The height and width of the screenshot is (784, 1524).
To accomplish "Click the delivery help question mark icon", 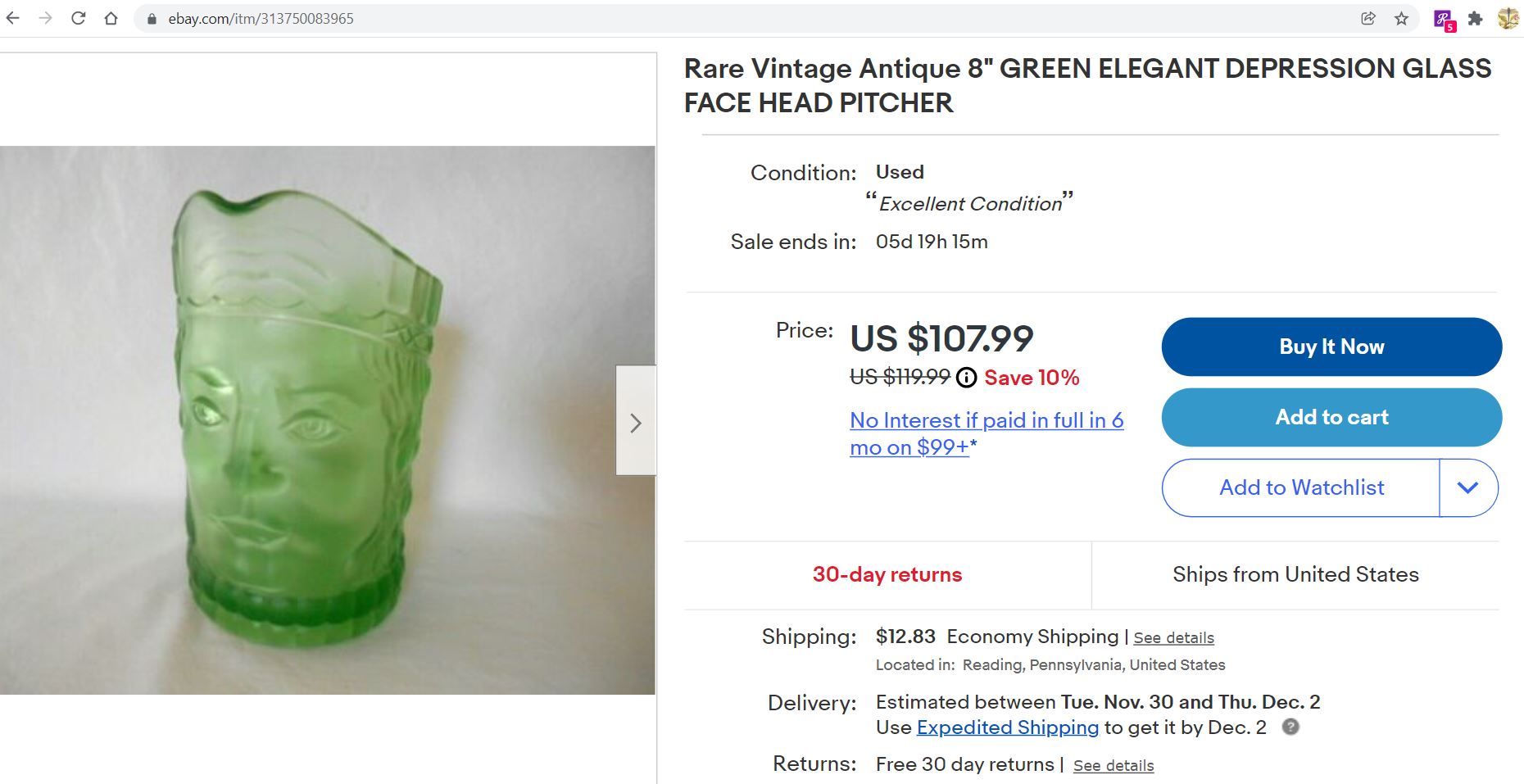I will click(1290, 727).
